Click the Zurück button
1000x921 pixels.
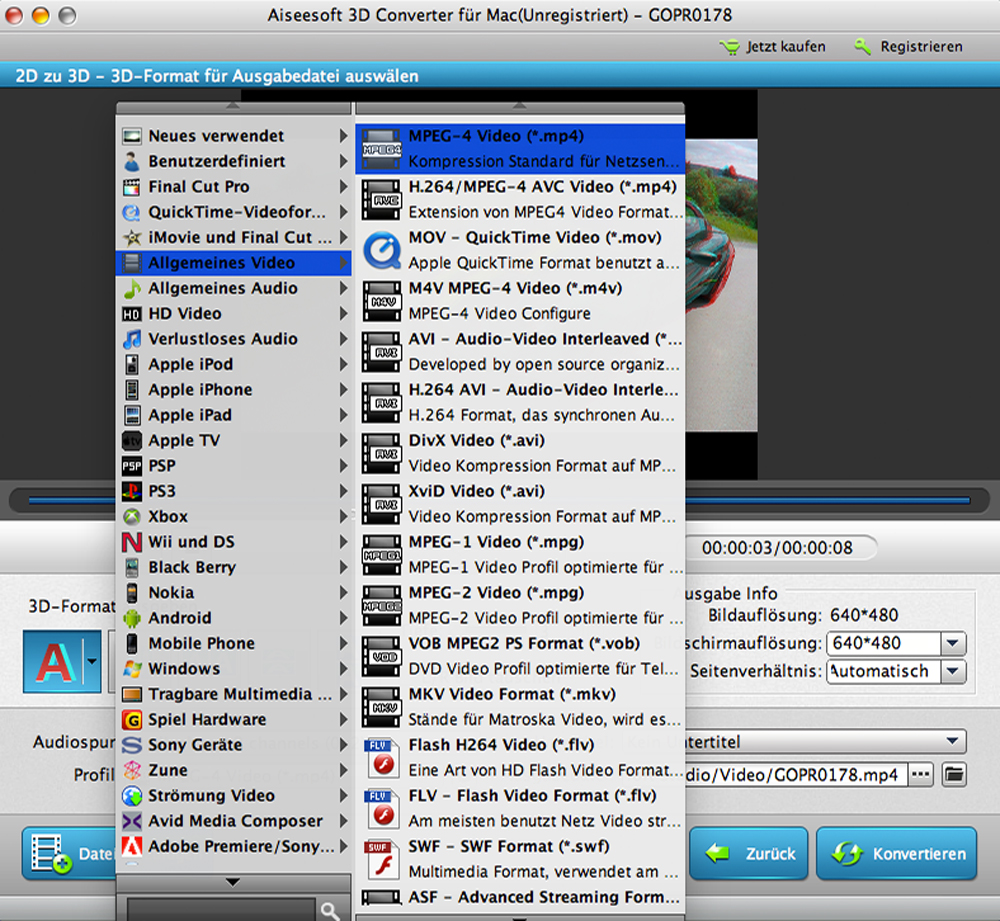point(750,854)
